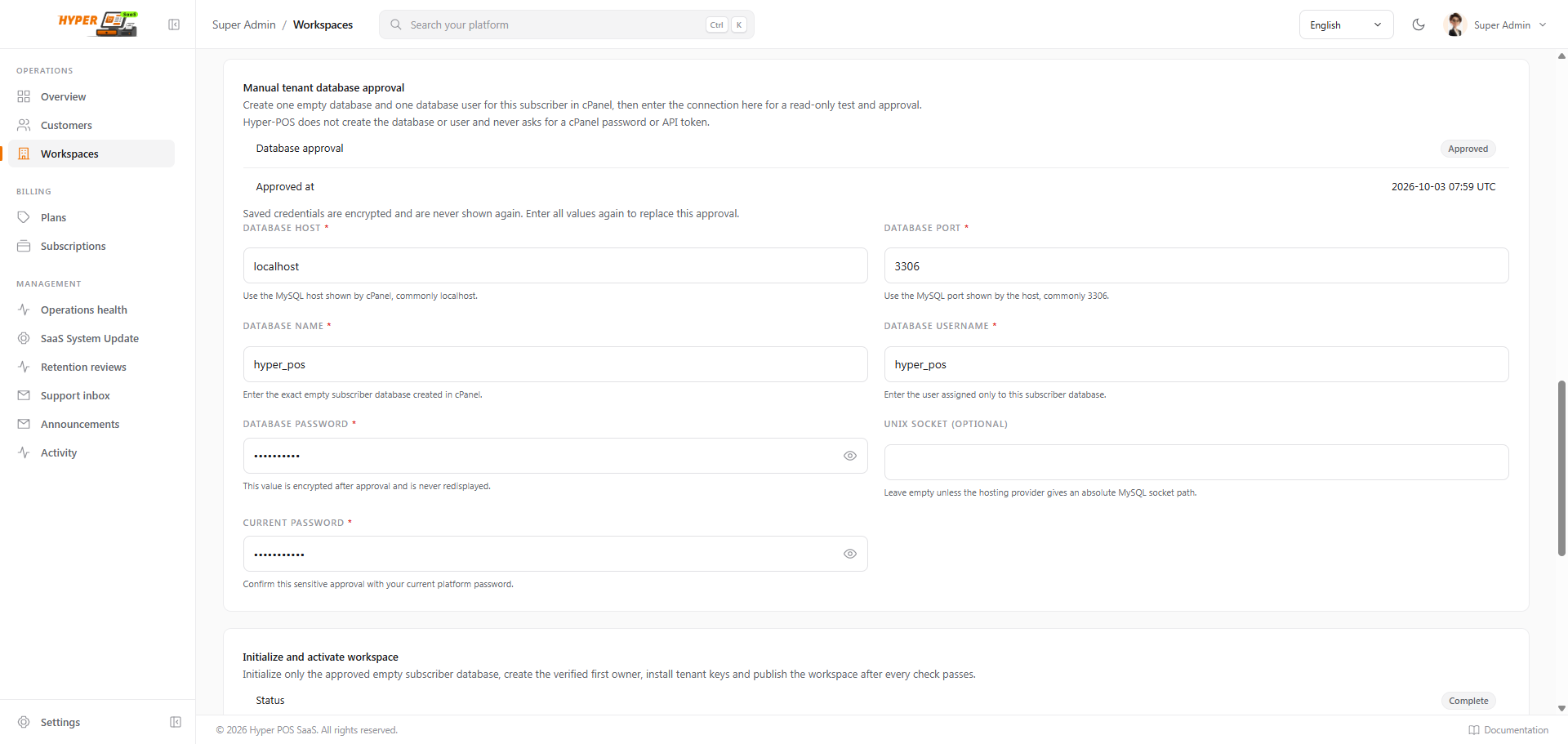Image resolution: width=1568 pixels, height=744 pixels.
Task: Click the Current Password field
Action: tap(555, 554)
